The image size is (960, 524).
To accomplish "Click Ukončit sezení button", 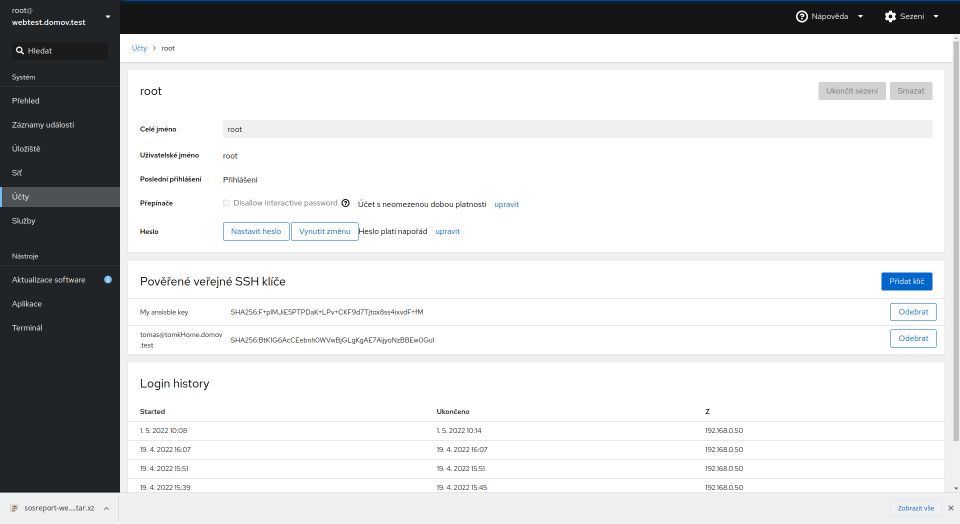I will (x=852, y=91).
